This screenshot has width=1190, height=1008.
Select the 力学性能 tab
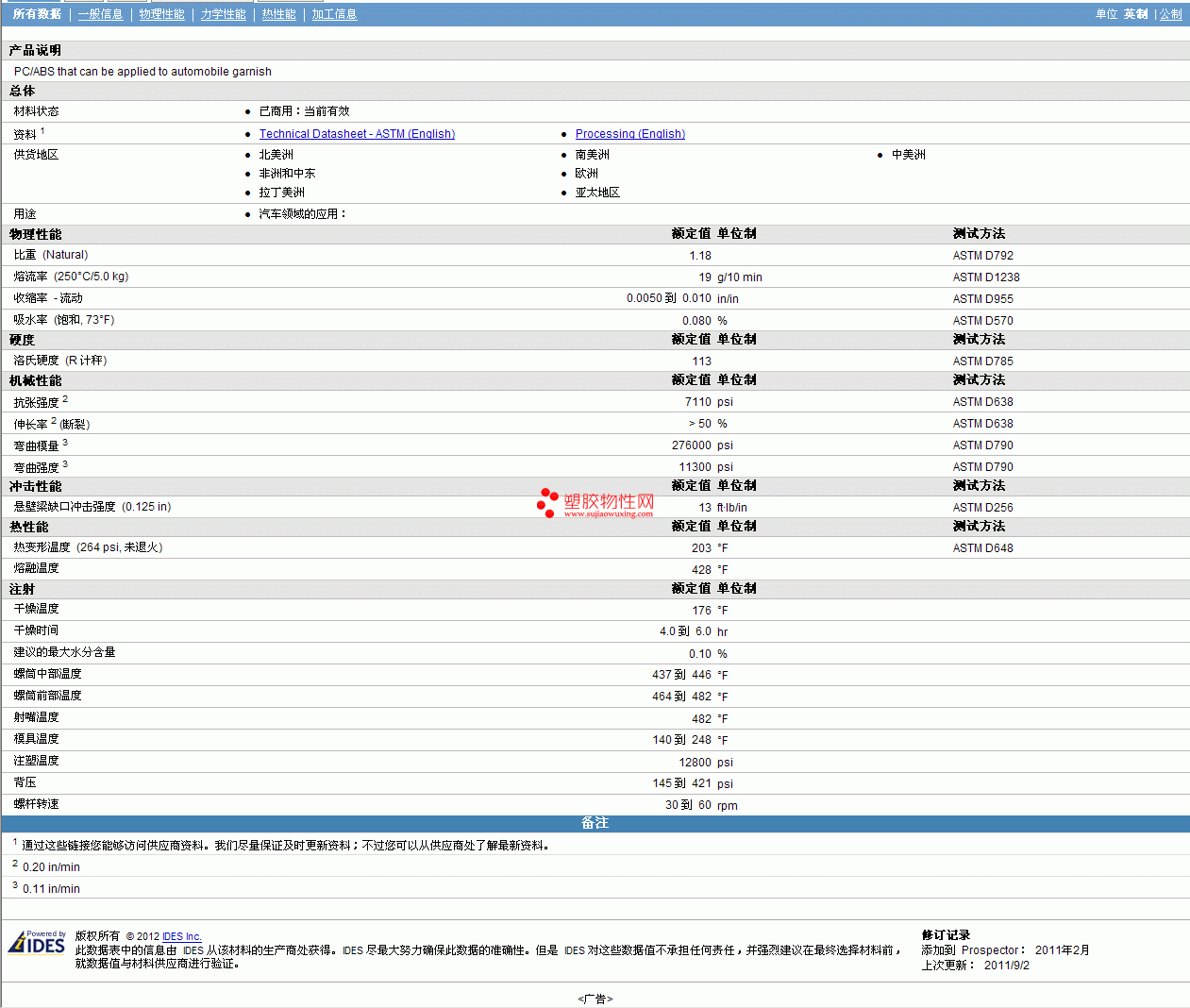click(x=223, y=14)
